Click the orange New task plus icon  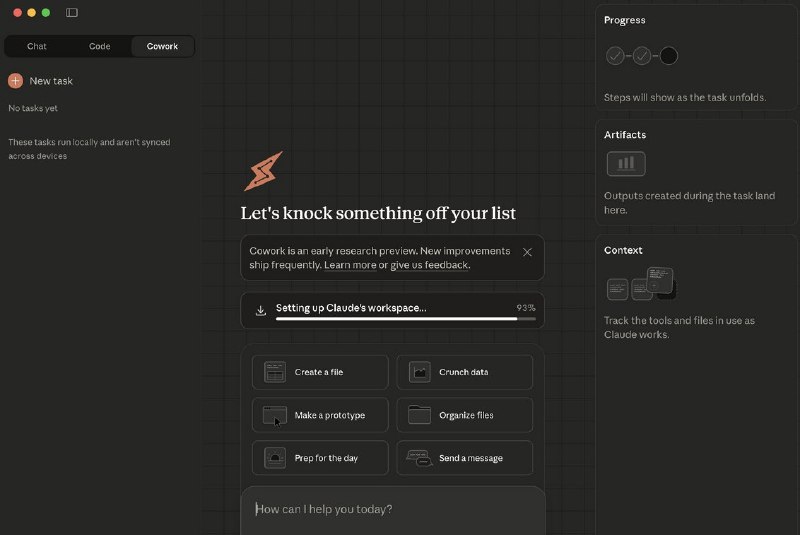15,81
